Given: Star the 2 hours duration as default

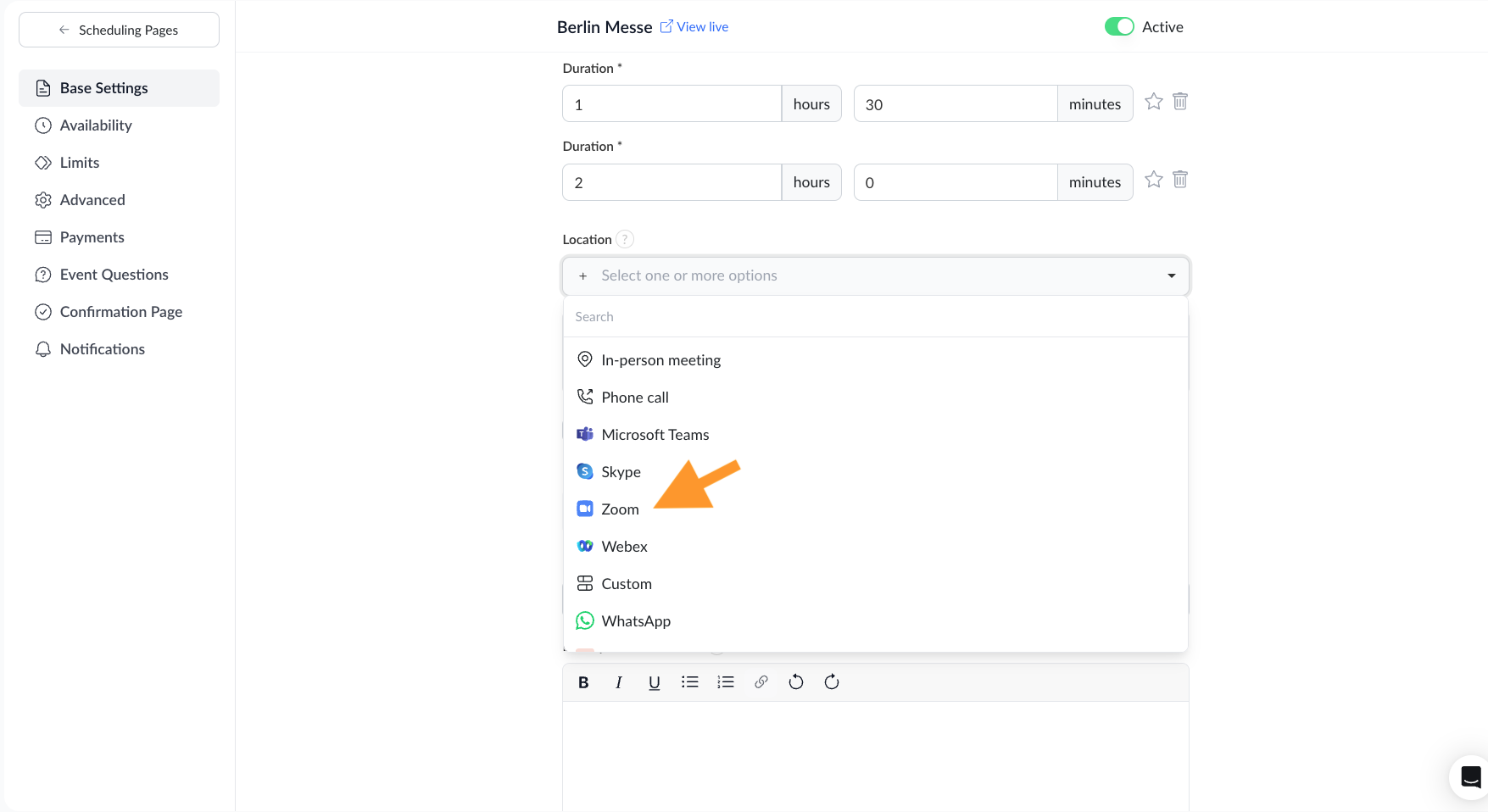Looking at the screenshot, I should point(1154,180).
